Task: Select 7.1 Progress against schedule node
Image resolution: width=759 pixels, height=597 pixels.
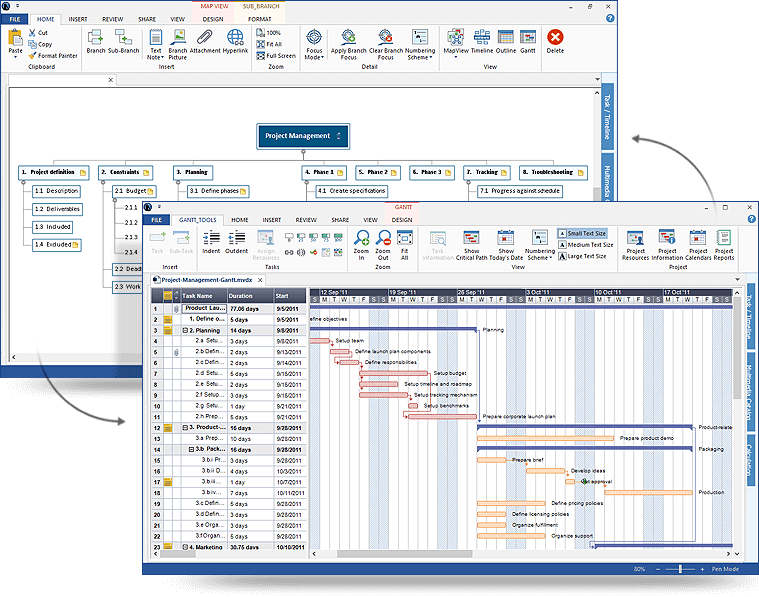Action: coord(520,191)
